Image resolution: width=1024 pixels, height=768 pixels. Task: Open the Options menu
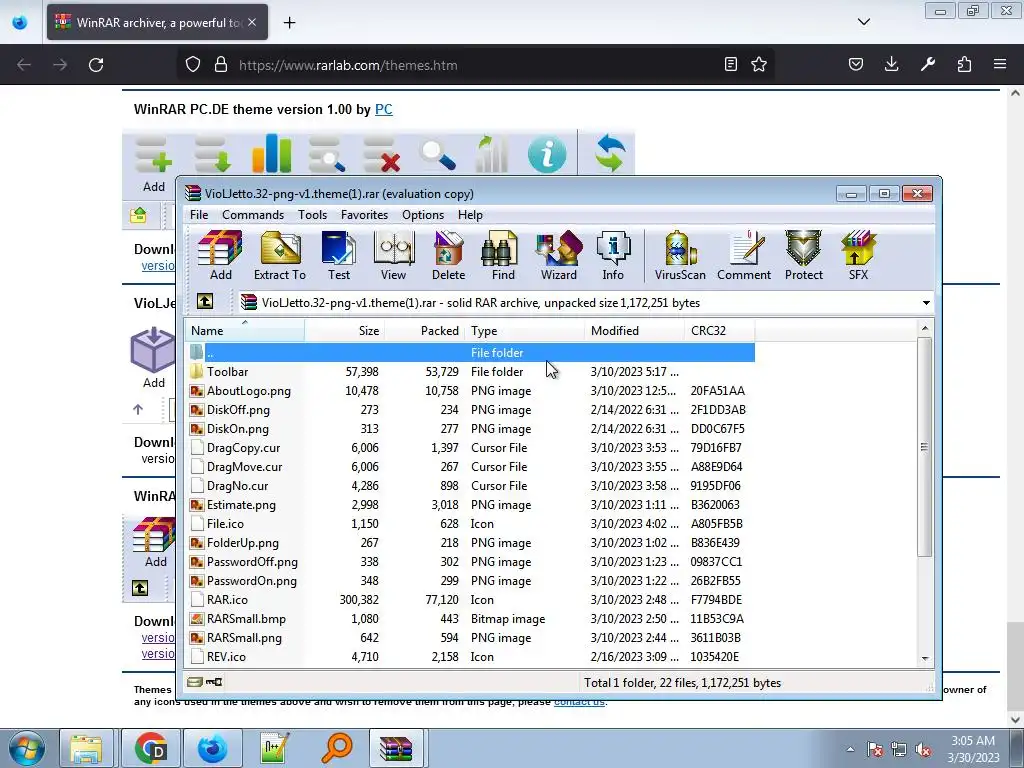(x=423, y=215)
